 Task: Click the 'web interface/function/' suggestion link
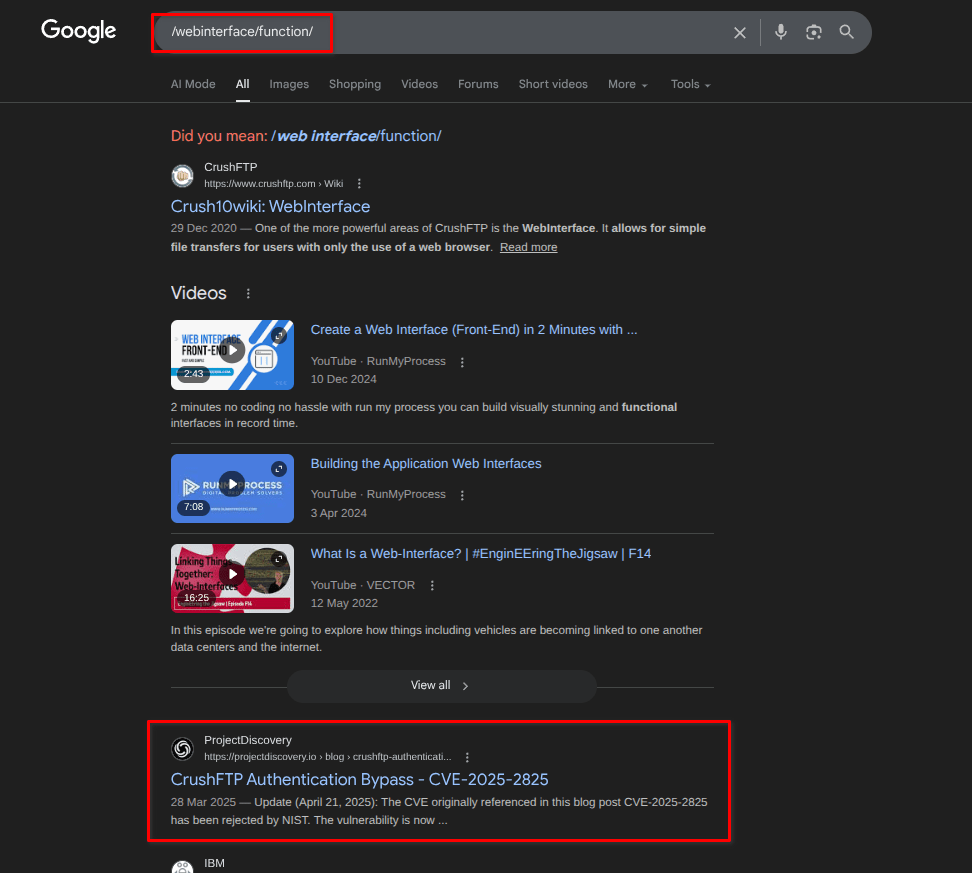tap(356, 136)
